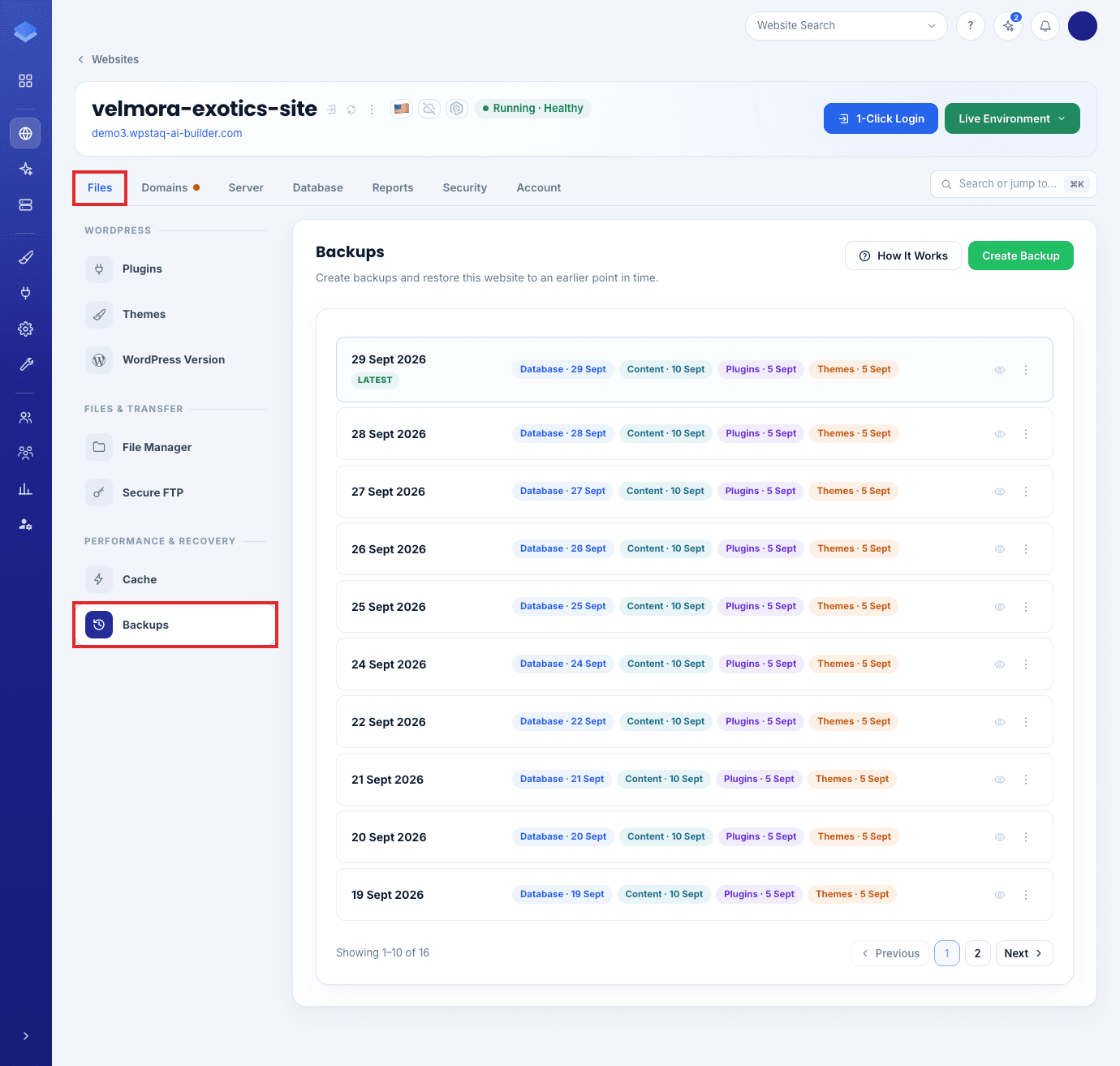1120x1066 pixels.
Task: Click the Search or jump to field
Action: (1014, 184)
